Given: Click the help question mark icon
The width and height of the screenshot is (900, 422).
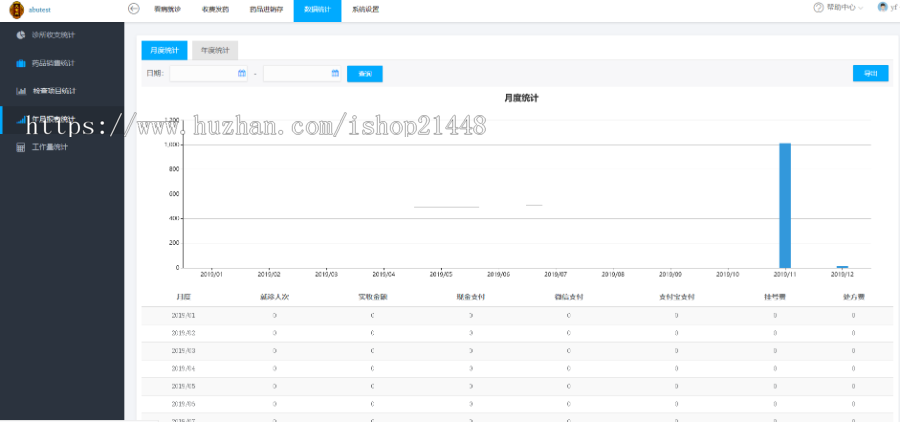Looking at the screenshot, I should (x=818, y=8).
